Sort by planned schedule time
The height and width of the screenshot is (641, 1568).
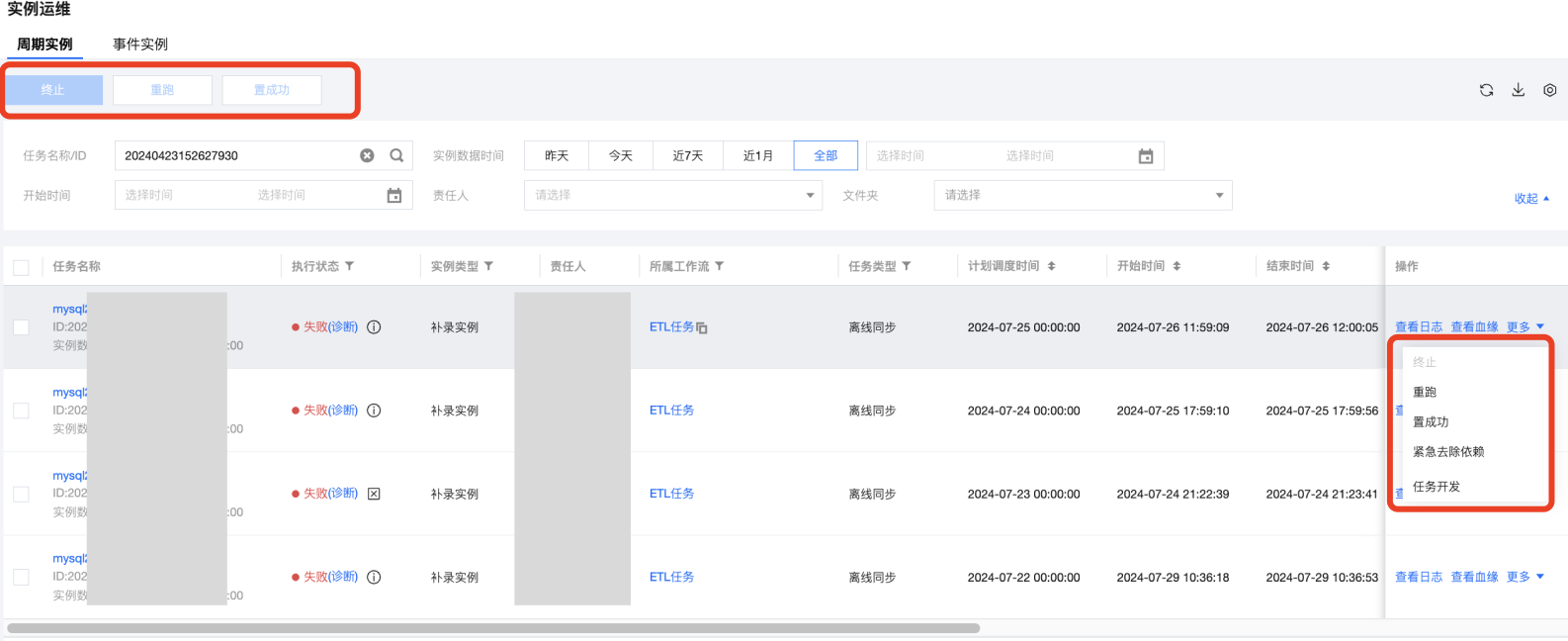pyautogui.click(x=1051, y=266)
